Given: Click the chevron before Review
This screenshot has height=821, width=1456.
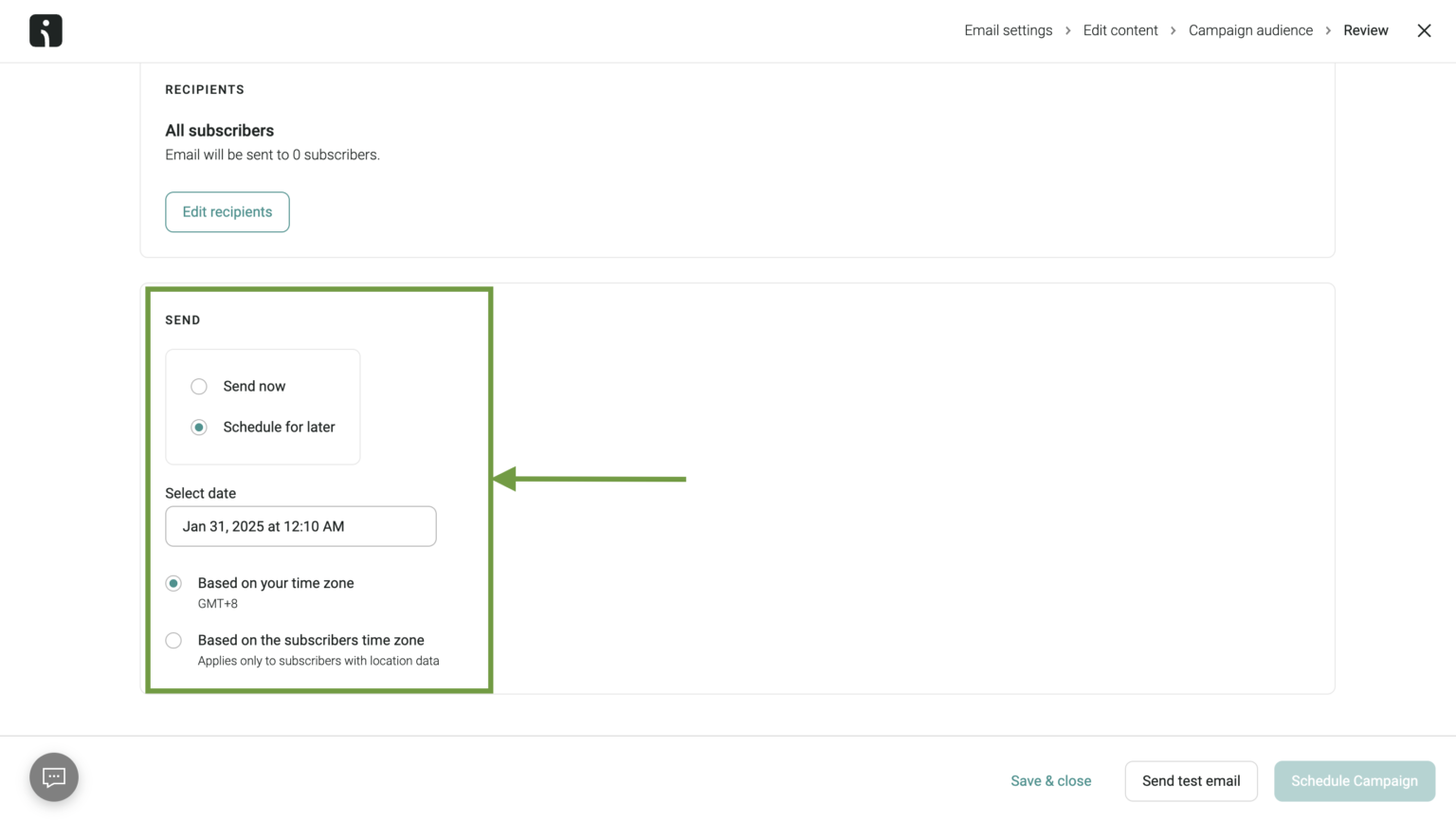Looking at the screenshot, I should coord(1328,30).
